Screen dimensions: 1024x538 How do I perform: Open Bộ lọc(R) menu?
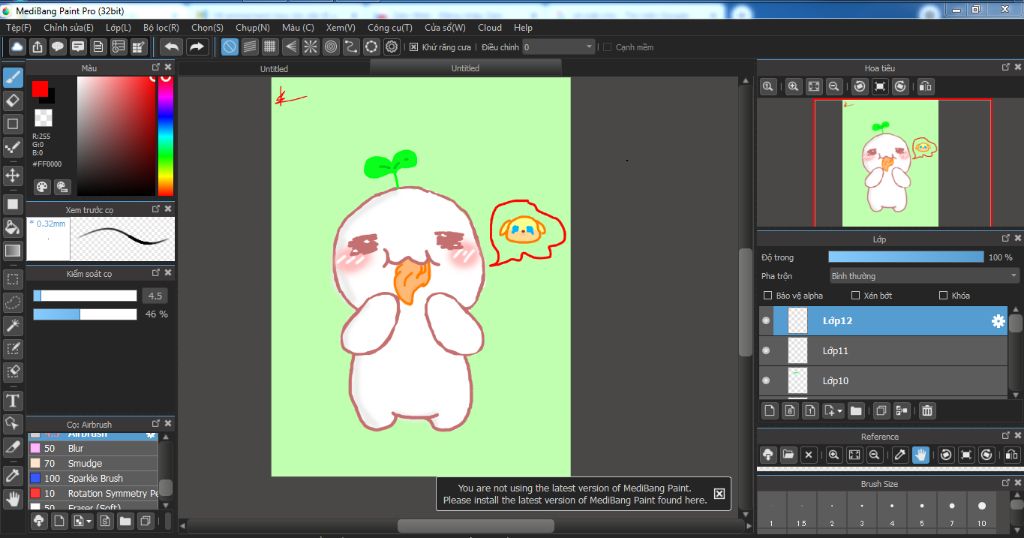(161, 27)
